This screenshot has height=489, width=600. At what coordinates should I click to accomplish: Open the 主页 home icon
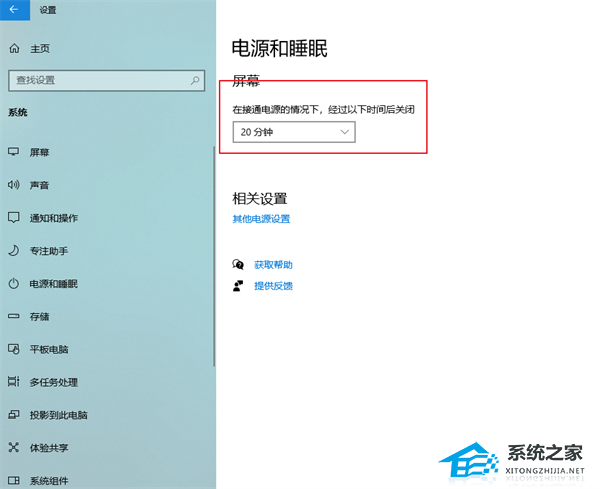coord(14,49)
